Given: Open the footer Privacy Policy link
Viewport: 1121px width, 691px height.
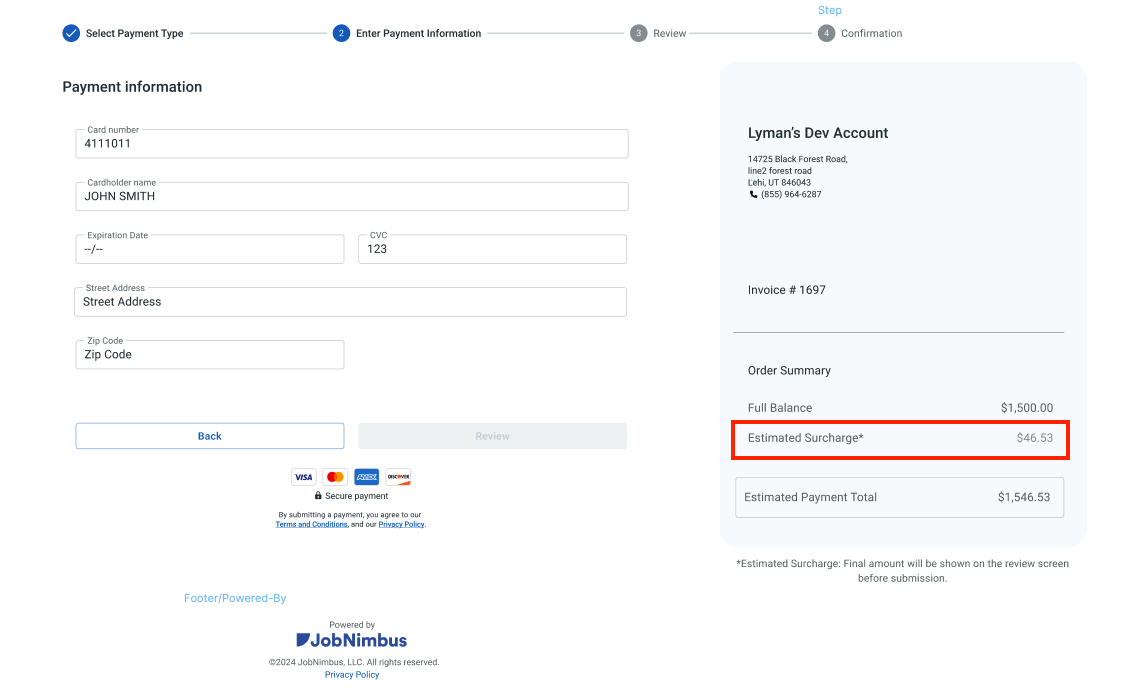Looking at the screenshot, I should point(351,674).
